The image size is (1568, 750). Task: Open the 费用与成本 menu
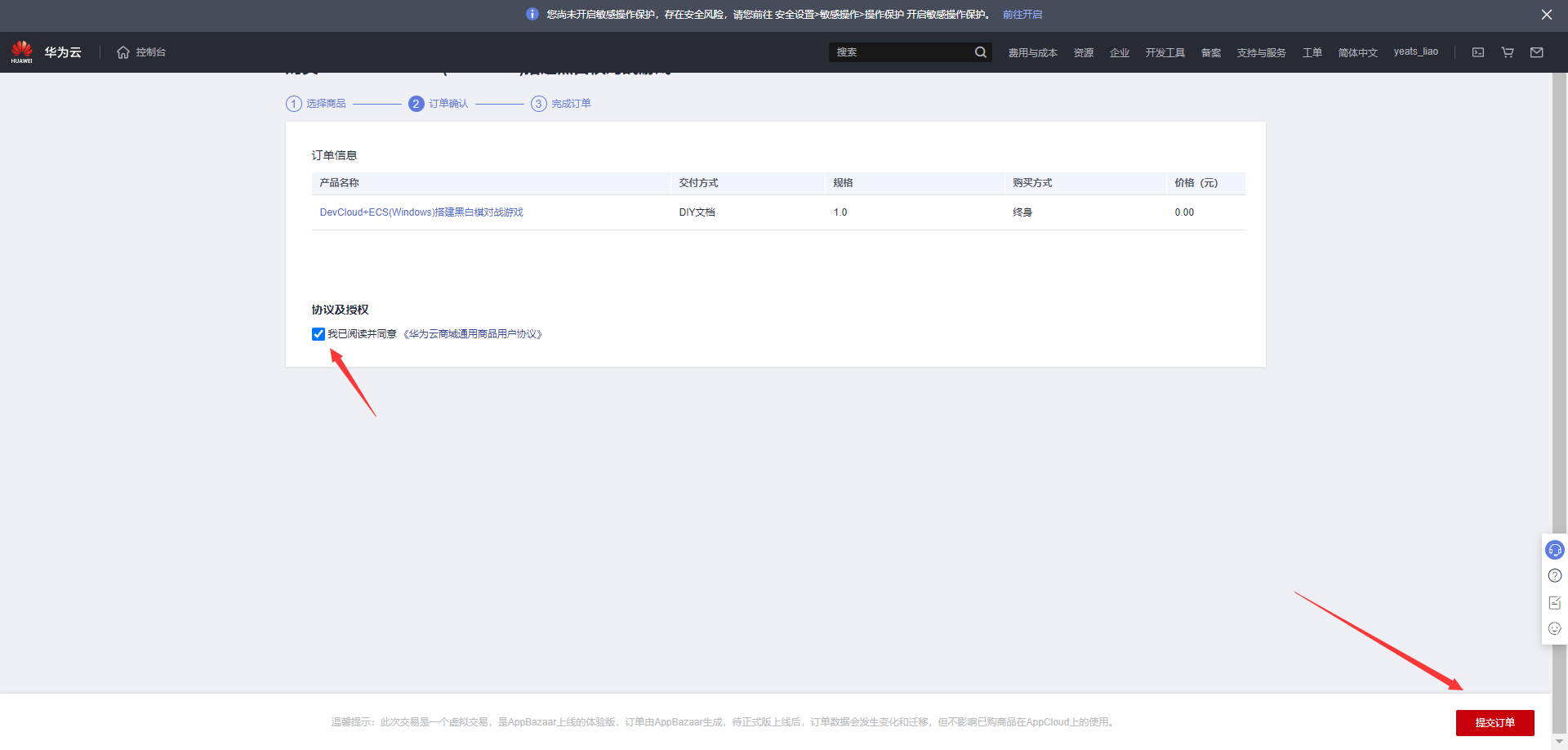[1032, 52]
